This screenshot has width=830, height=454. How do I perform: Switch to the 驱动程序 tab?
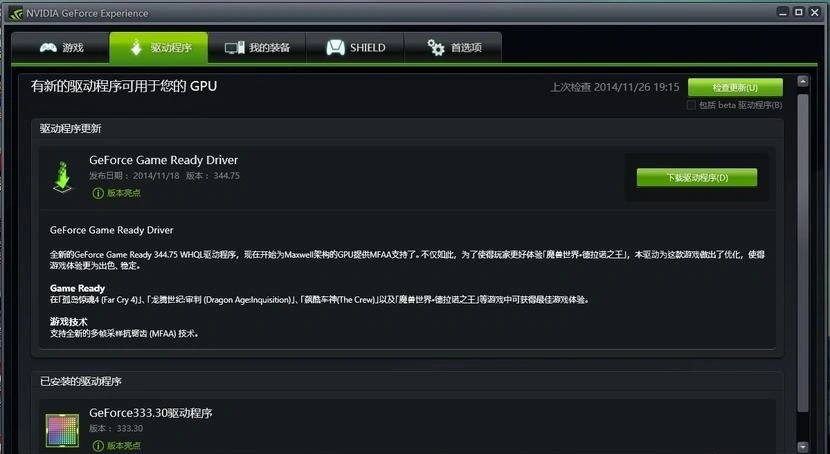(x=157, y=48)
